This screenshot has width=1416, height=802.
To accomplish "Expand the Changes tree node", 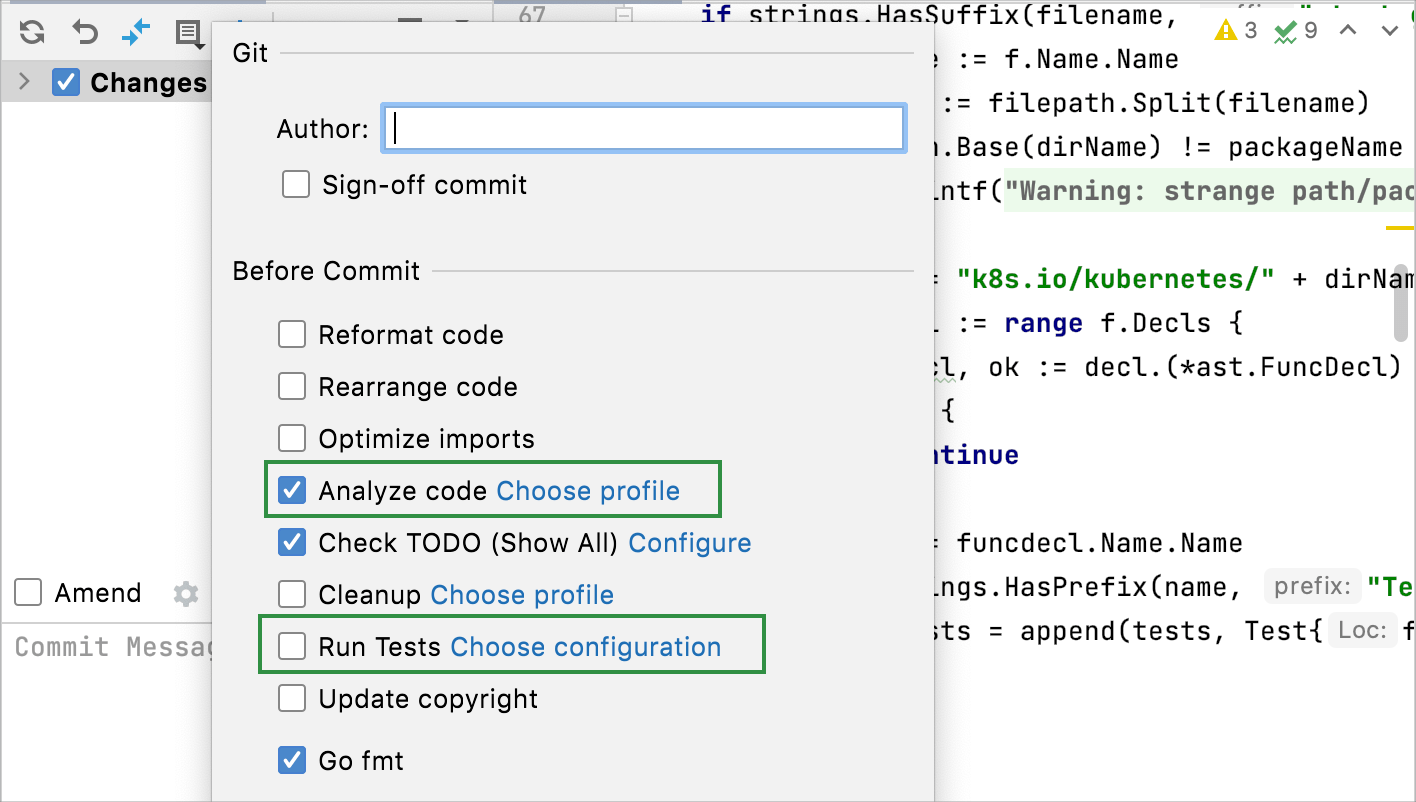I will (x=25, y=82).
